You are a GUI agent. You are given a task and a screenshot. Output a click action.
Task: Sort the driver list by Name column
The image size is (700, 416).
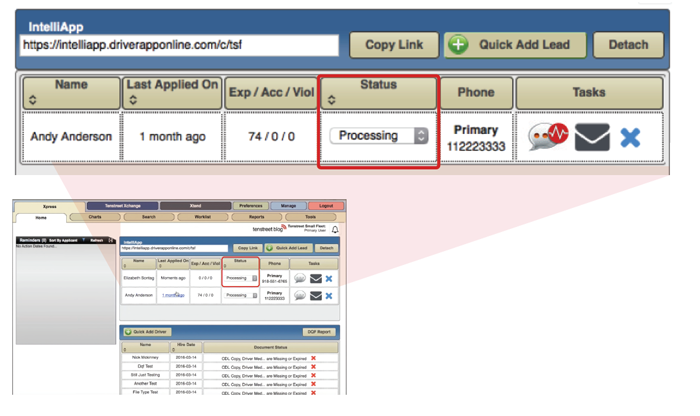coord(145,347)
